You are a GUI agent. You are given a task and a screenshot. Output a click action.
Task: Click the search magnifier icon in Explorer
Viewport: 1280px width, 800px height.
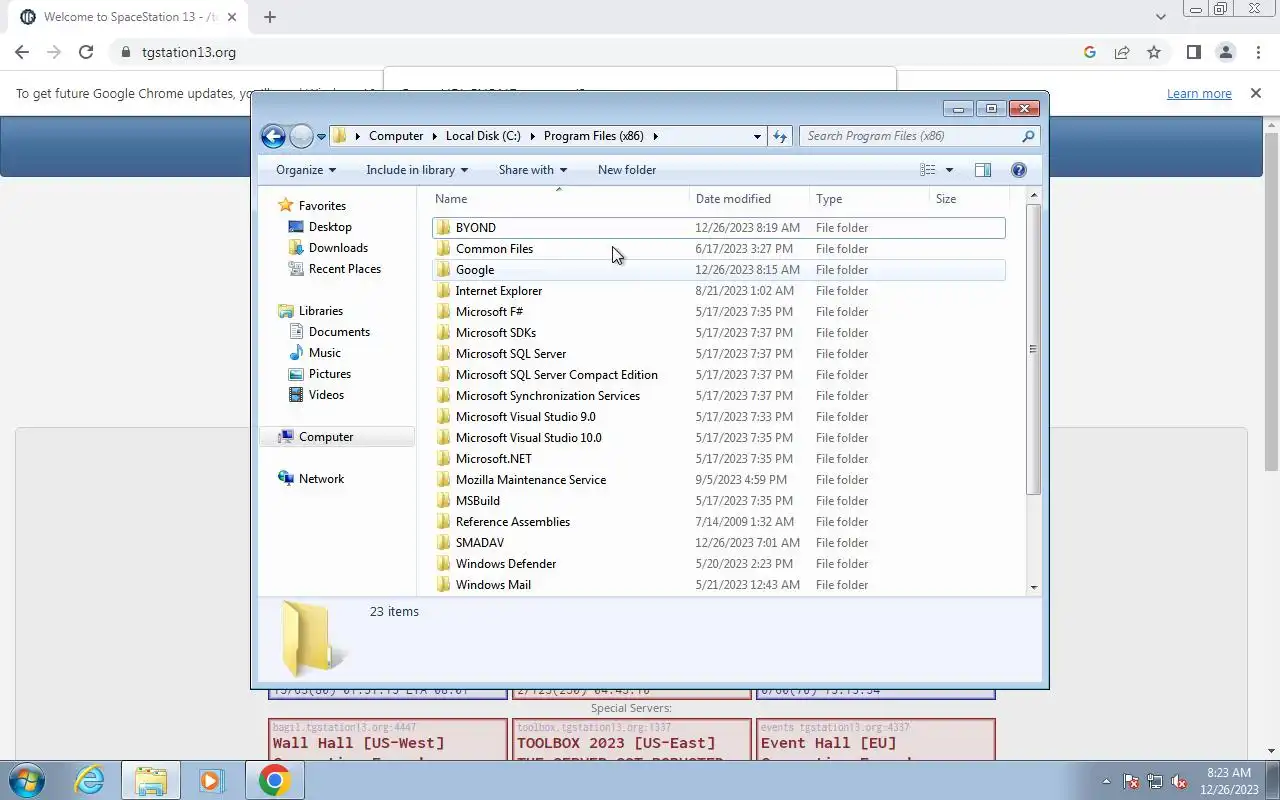point(1028,136)
